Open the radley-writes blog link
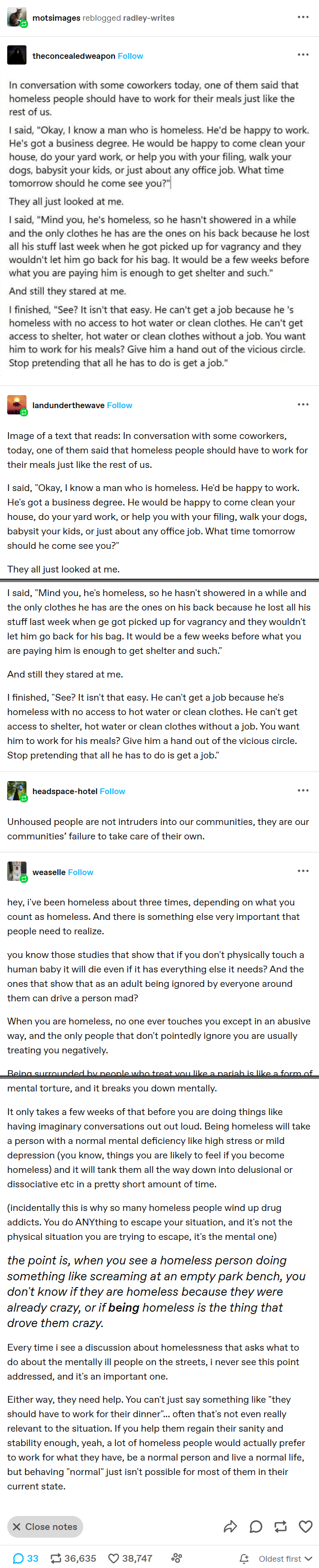The image size is (319, 1568). (149, 18)
